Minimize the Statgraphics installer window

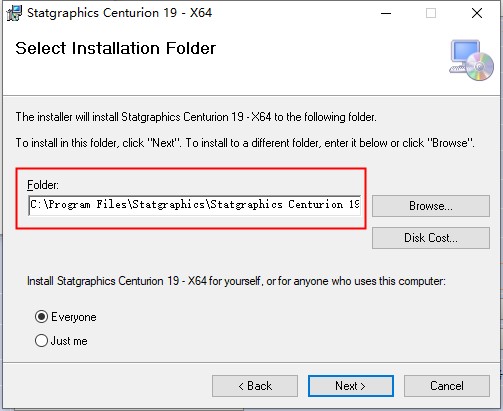click(x=386, y=13)
